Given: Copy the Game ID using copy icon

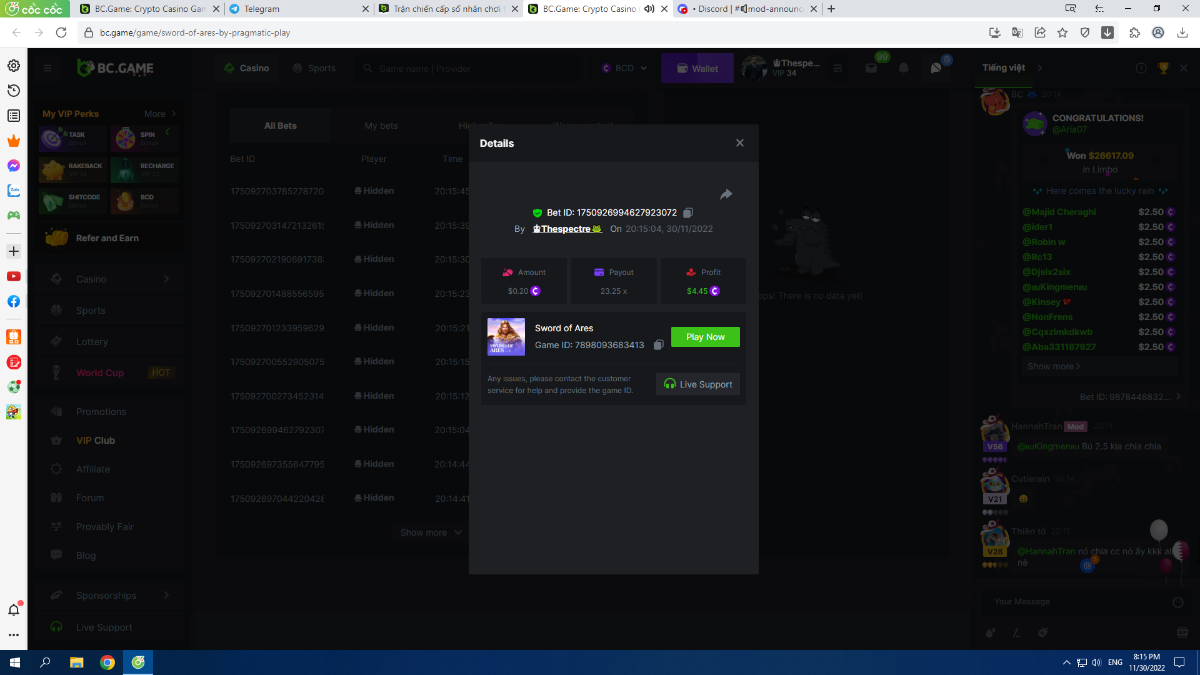Looking at the screenshot, I should [658, 345].
